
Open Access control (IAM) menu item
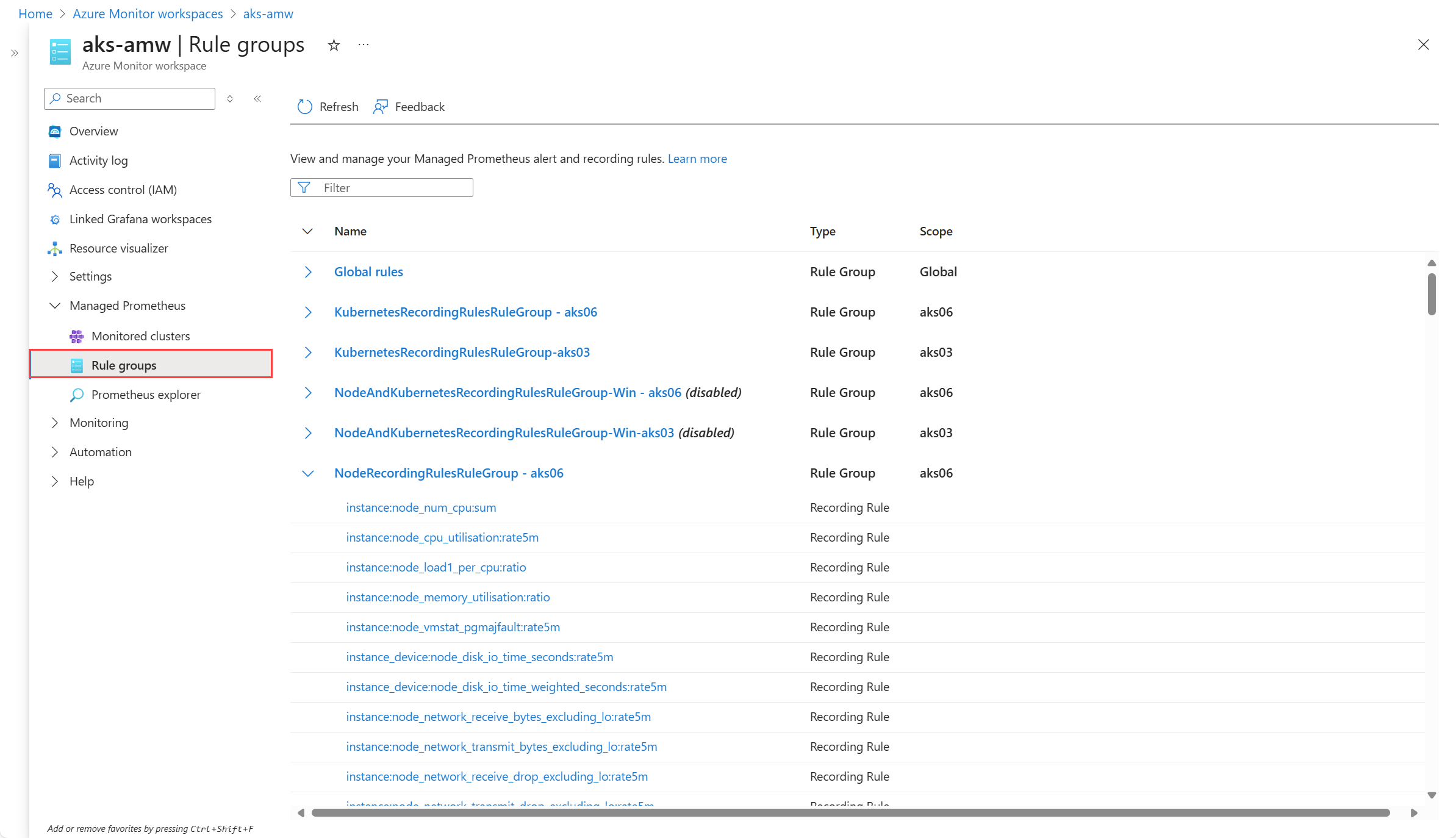tap(123, 190)
